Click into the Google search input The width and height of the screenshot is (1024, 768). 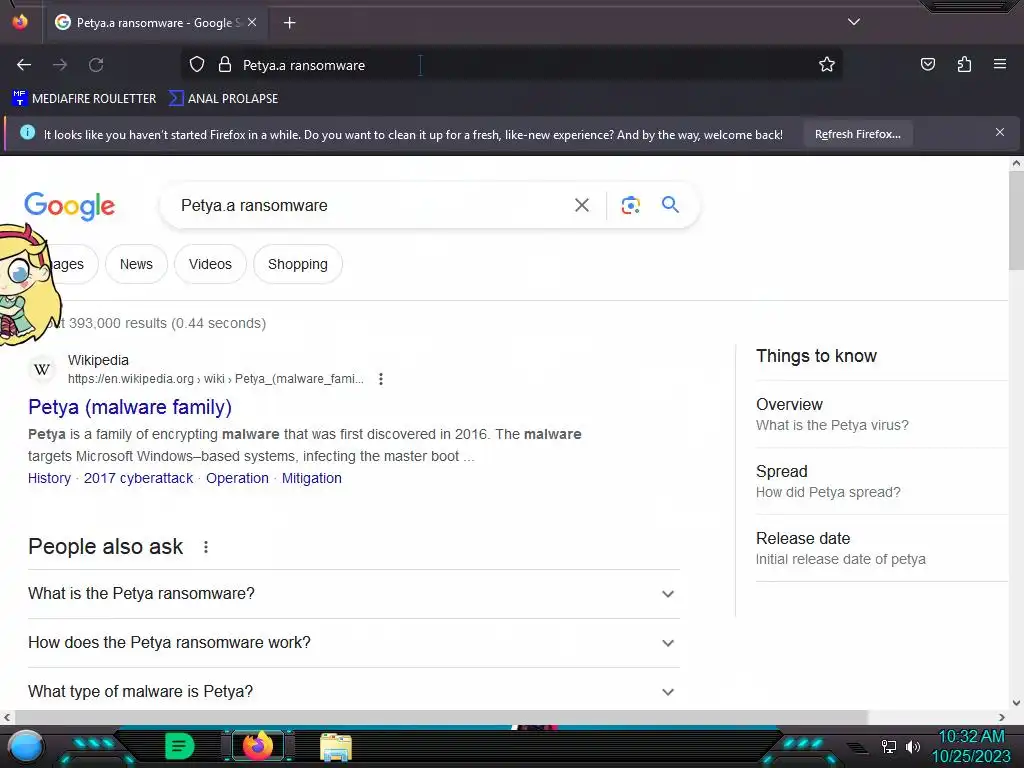click(369, 205)
